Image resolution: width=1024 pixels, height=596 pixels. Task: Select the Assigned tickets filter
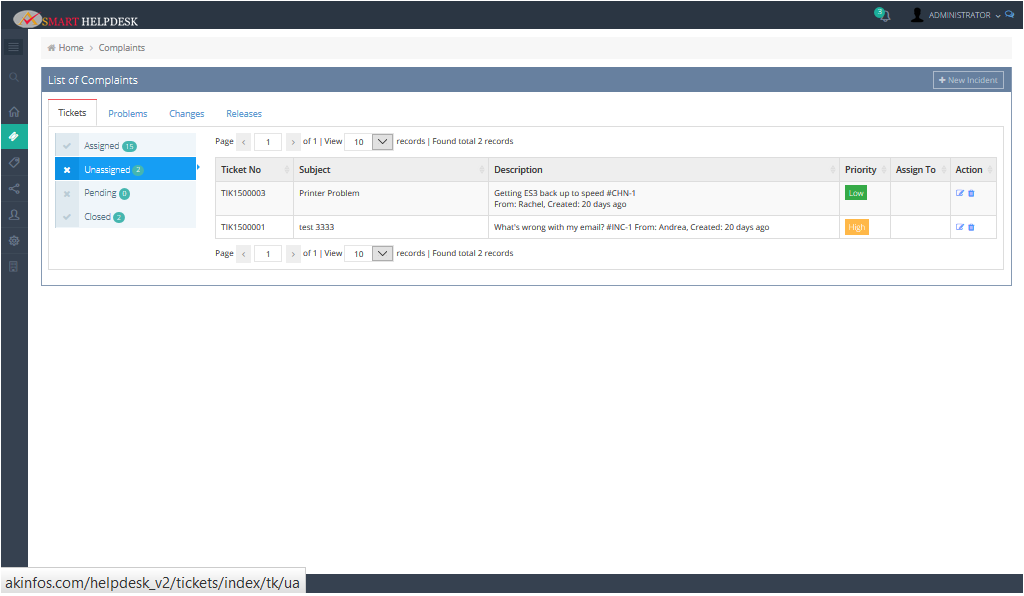coord(101,146)
